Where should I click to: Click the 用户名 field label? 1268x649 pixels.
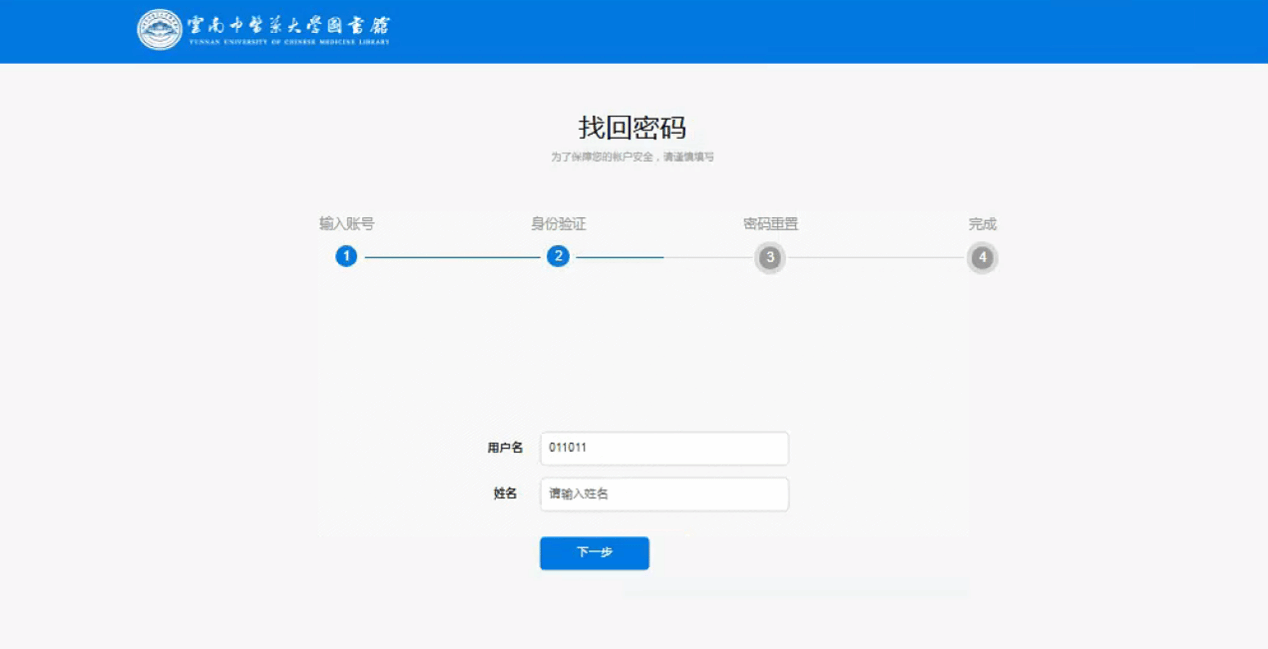coord(505,448)
